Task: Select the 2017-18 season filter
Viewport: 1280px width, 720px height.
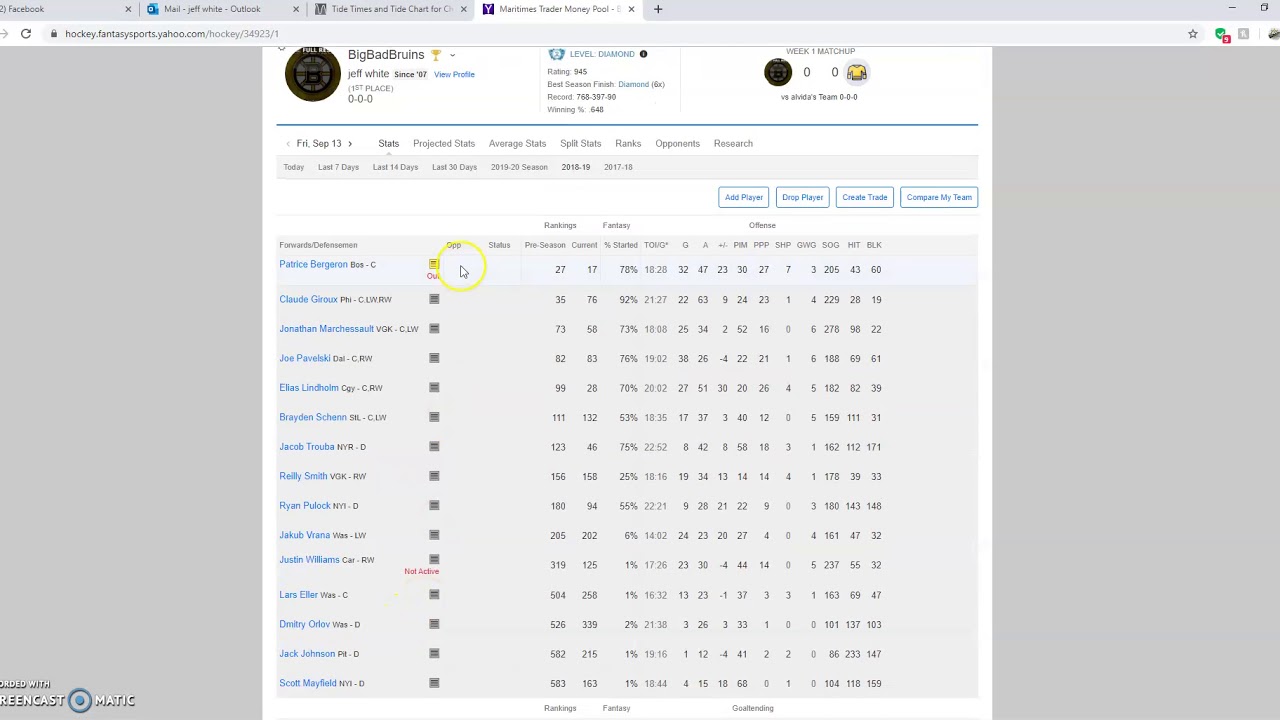Action: (x=618, y=167)
